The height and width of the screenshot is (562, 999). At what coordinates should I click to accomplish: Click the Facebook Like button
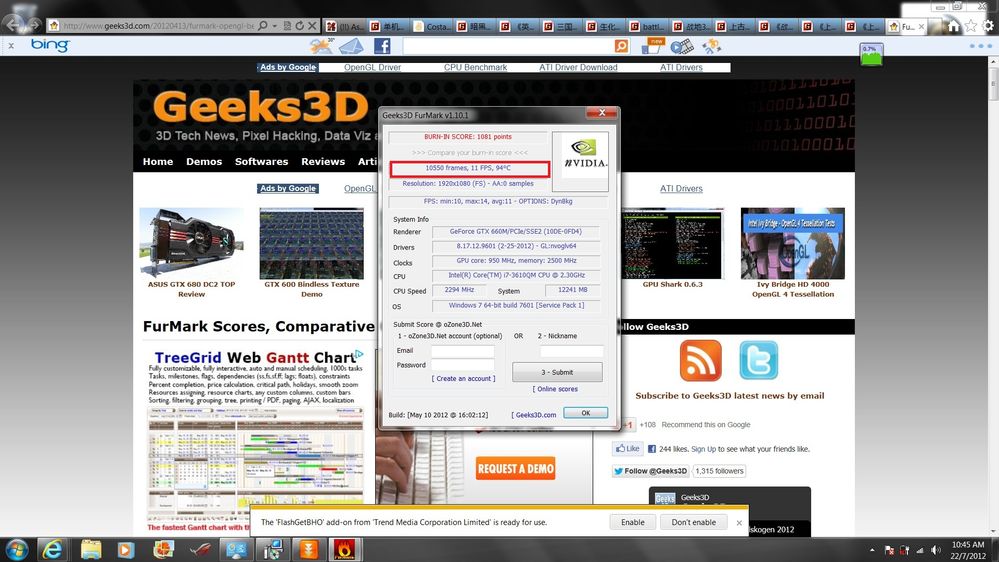pyautogui.click(x=628, y=449)
